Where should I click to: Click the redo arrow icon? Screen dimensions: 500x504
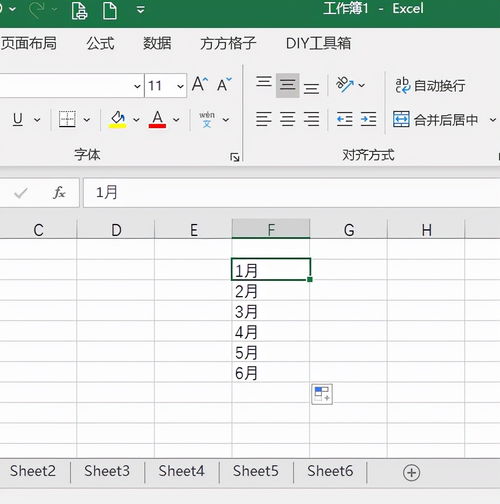tap(37, 10)
